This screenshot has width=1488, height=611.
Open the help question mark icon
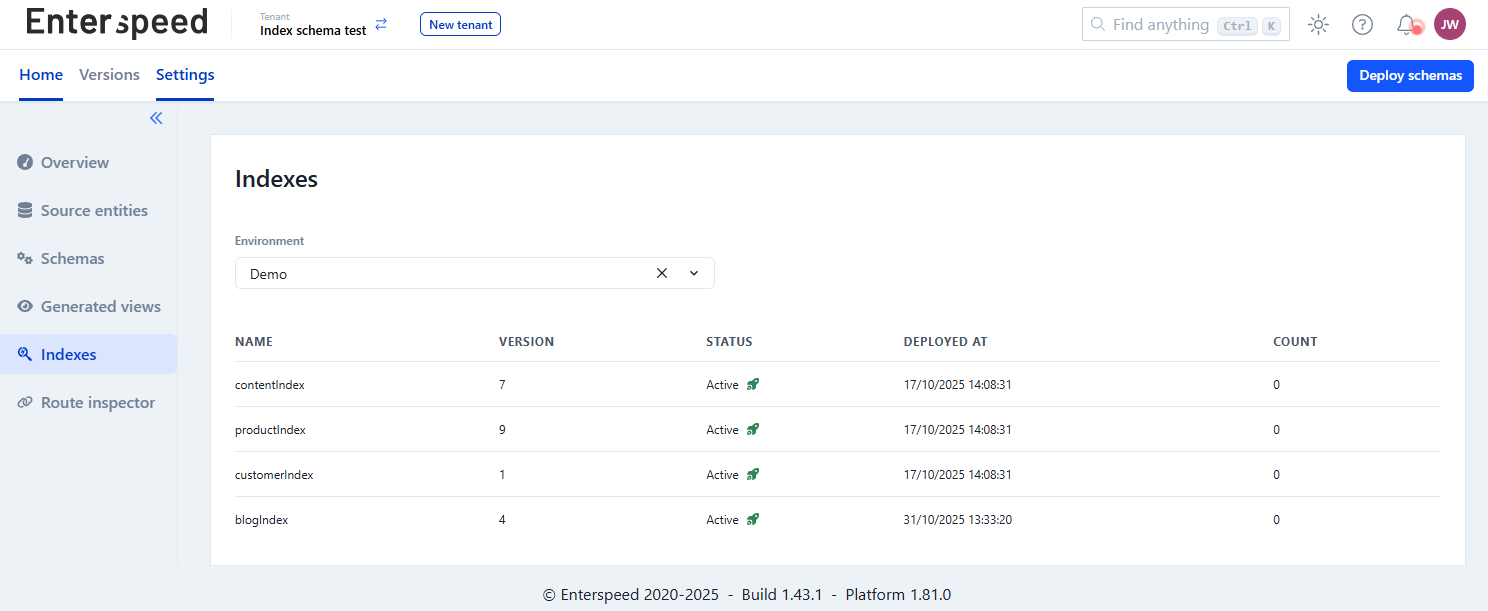click(x=1362, y=24)
